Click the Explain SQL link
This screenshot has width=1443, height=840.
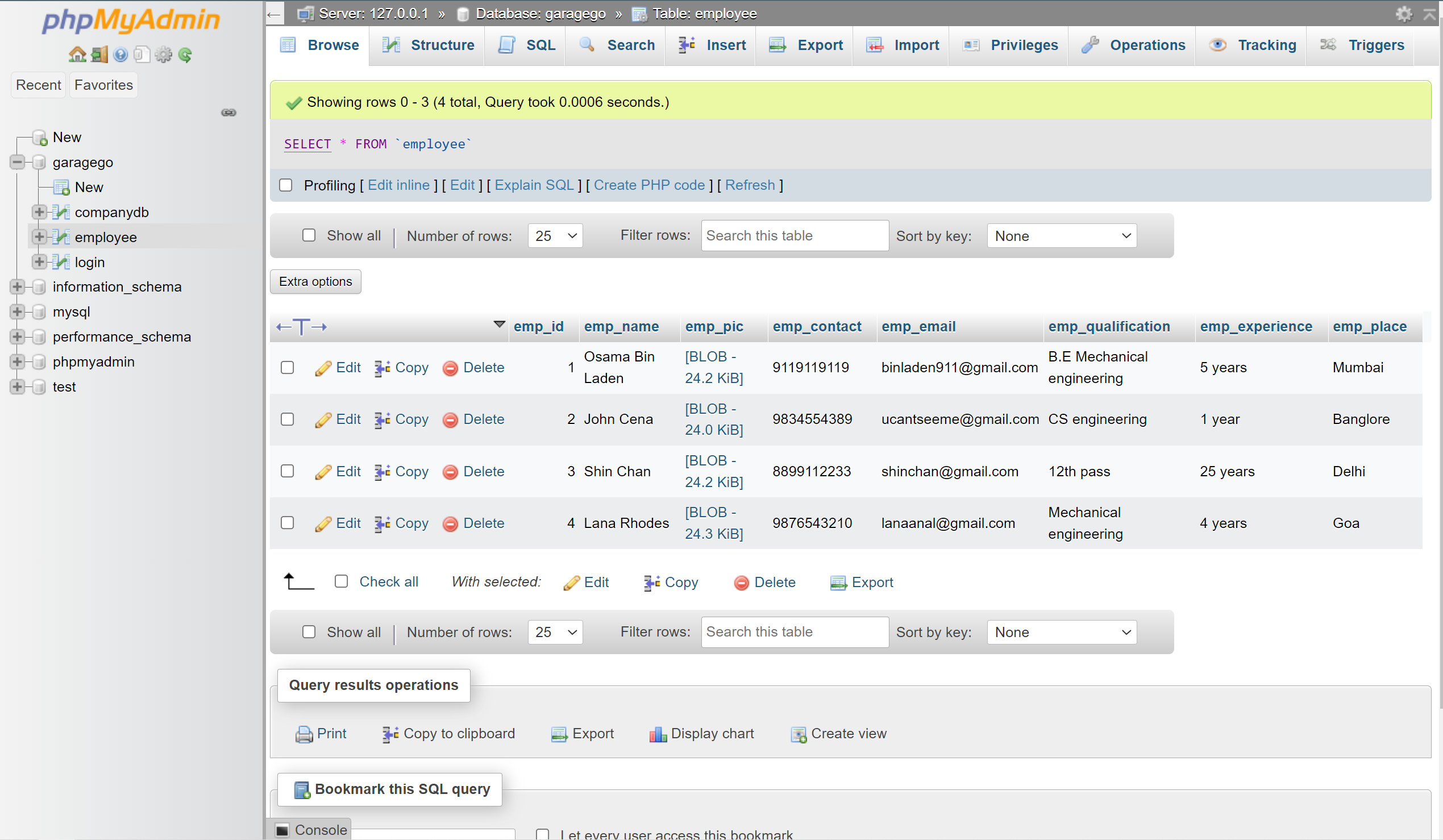(x=534, y=185)
